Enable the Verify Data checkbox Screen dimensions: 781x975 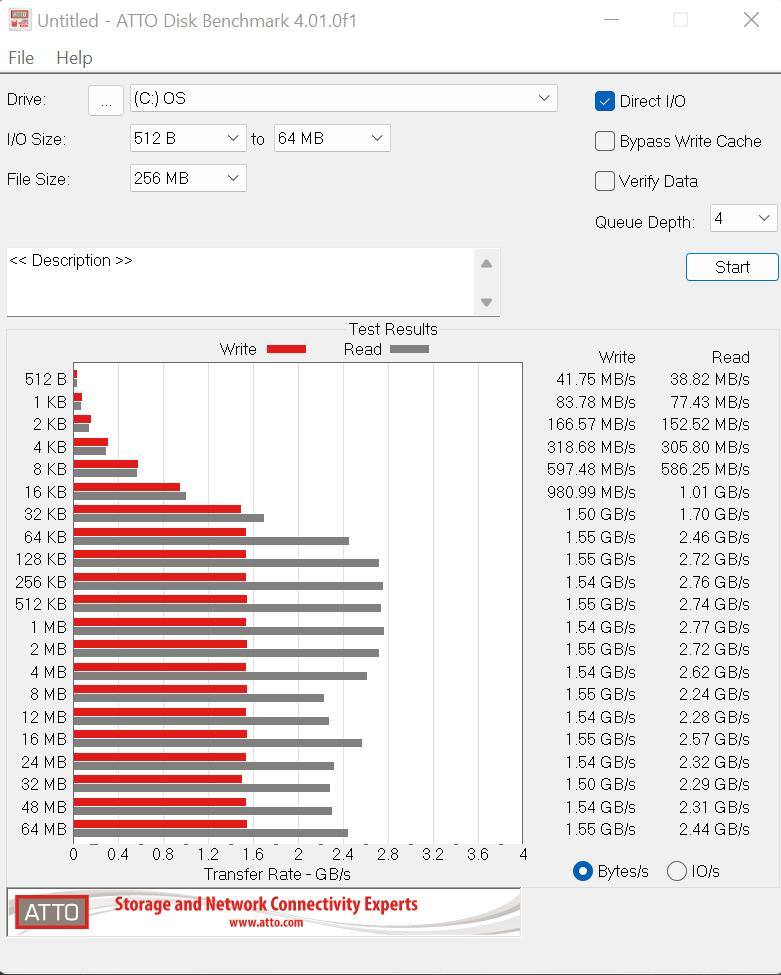(605, 181)
